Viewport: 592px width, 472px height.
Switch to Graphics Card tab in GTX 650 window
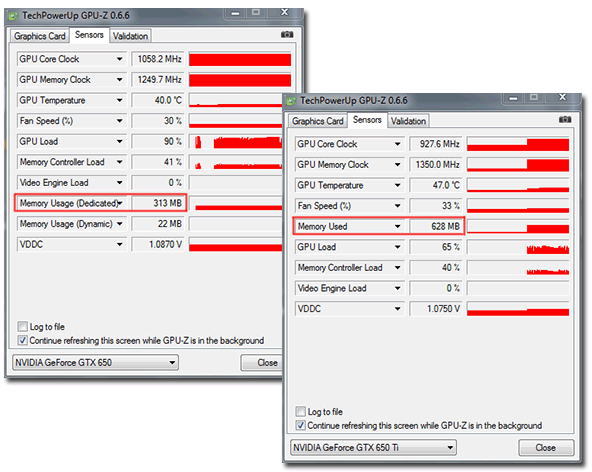click(x=40, y=36)
